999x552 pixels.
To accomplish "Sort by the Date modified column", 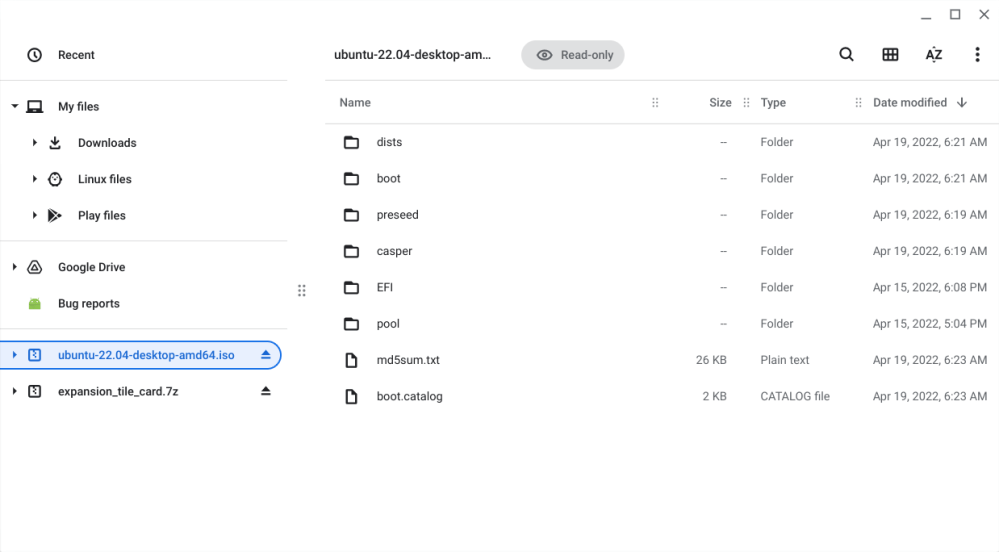I will coord(909,102).
